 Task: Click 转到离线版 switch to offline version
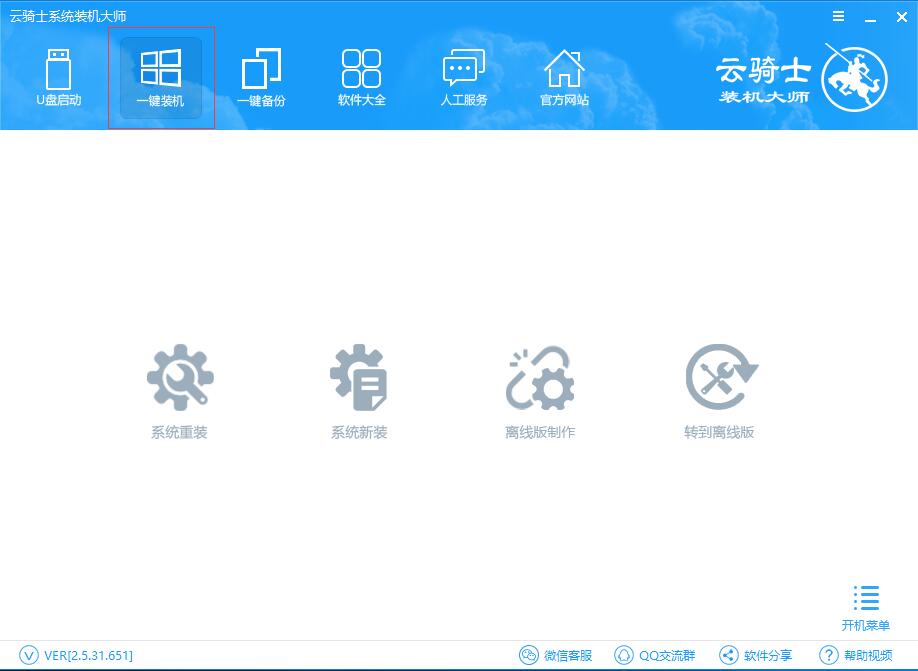coord(720,391)
